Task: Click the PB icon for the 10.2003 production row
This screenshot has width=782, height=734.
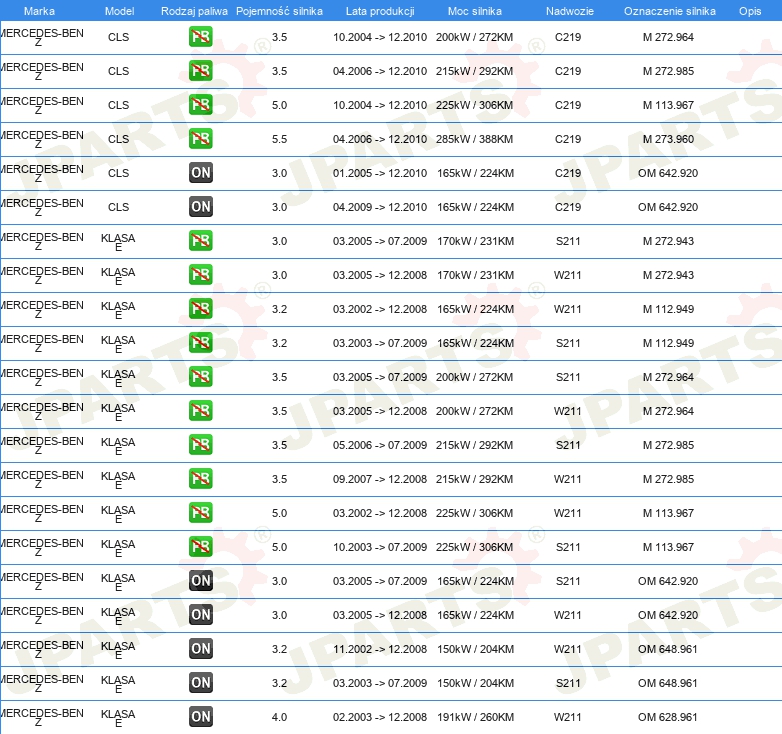Action: coord(200,547)
